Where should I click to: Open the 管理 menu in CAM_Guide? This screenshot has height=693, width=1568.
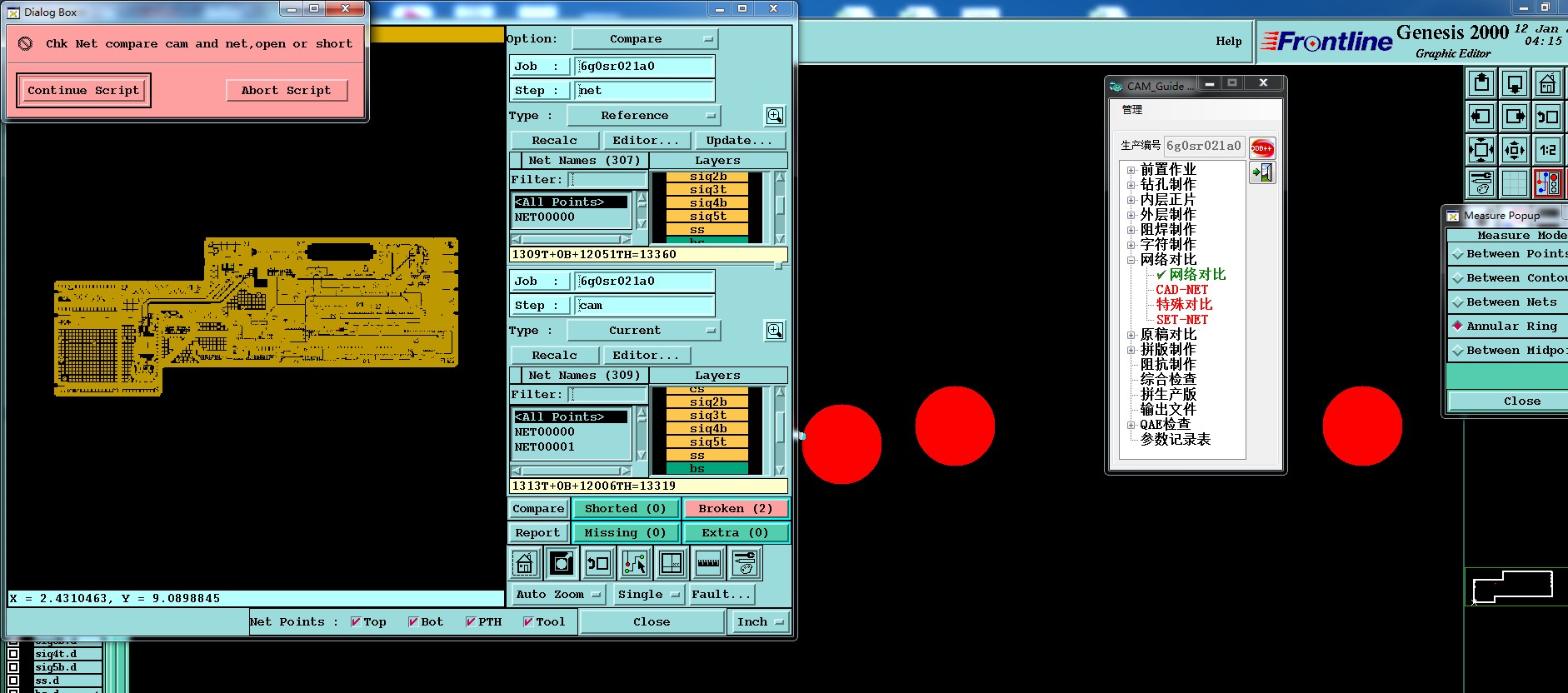1132,110
